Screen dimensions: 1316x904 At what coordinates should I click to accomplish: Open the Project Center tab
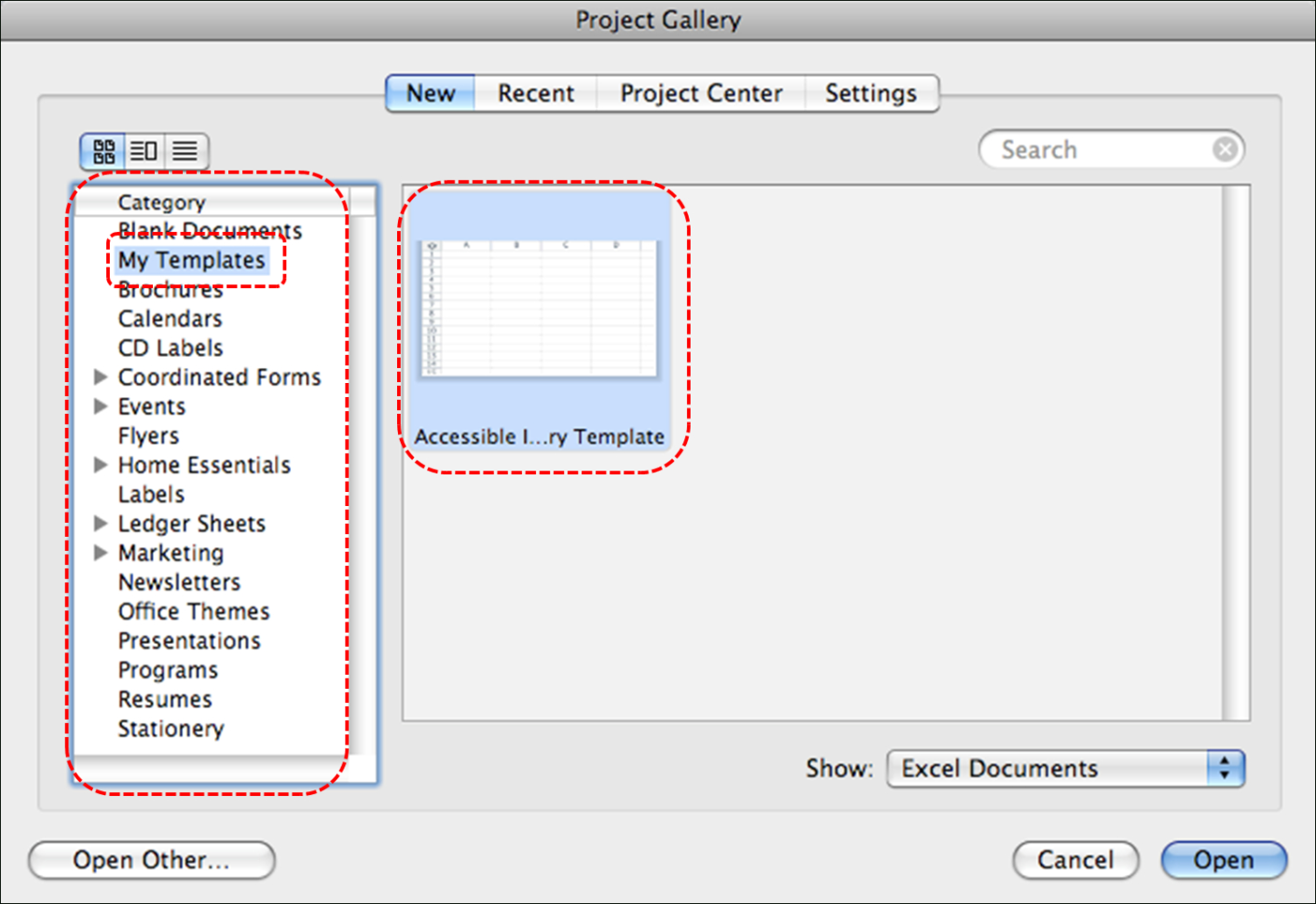(x=701, y=93)
